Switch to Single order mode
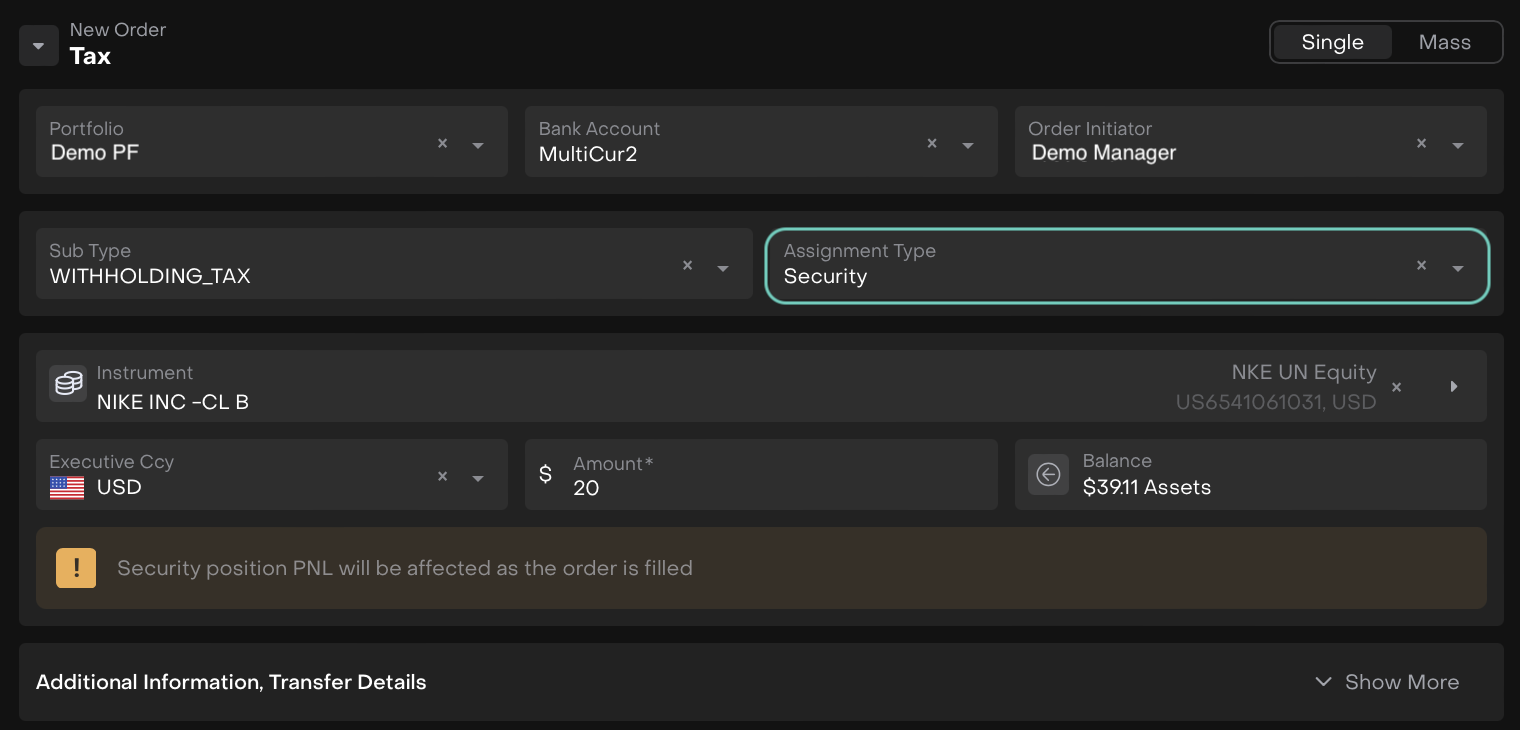This screenshot has height=730, width=1520. [x=1332, y=42]
